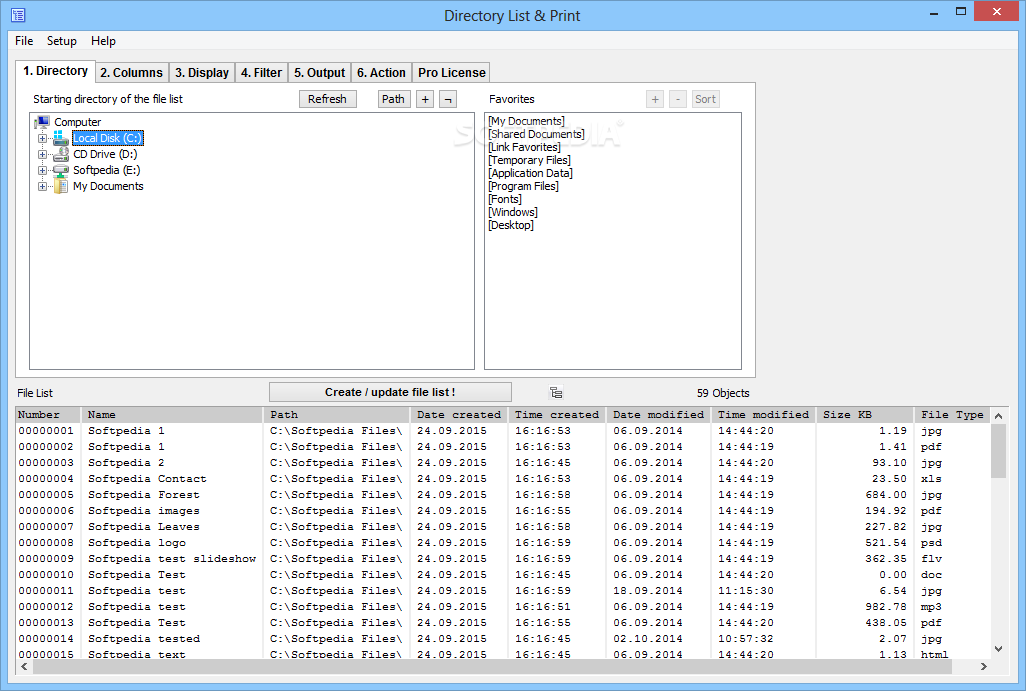
Task: Click the file list scroll down arrow
Action: pyautogui.click(x=999, y=649)
